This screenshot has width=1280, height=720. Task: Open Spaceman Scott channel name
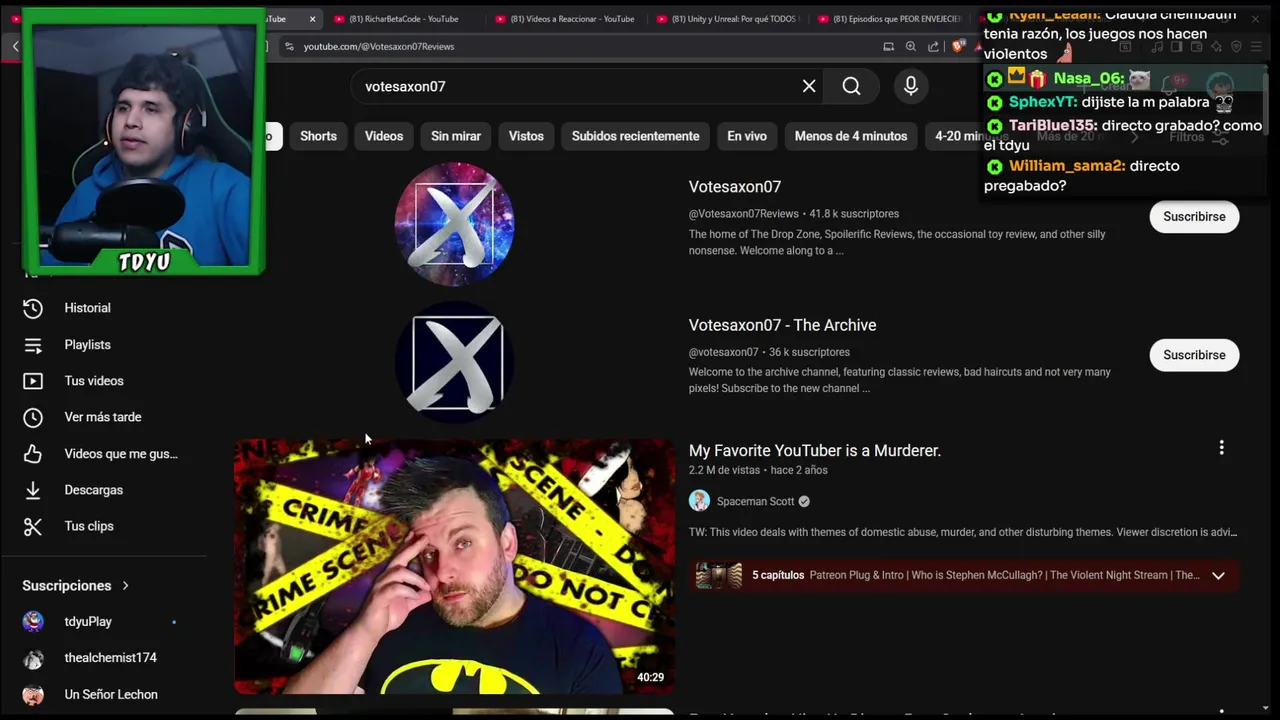(755, 502)
